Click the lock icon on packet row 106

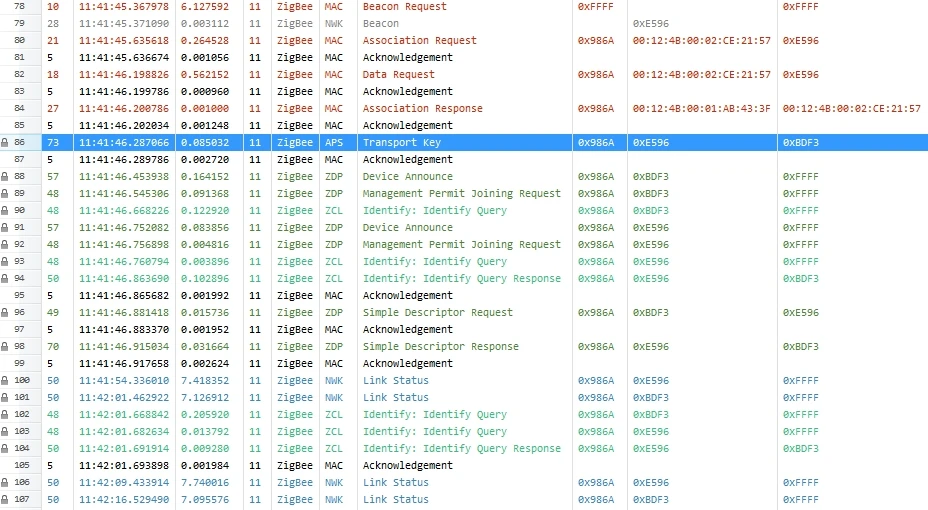(5, 483)
